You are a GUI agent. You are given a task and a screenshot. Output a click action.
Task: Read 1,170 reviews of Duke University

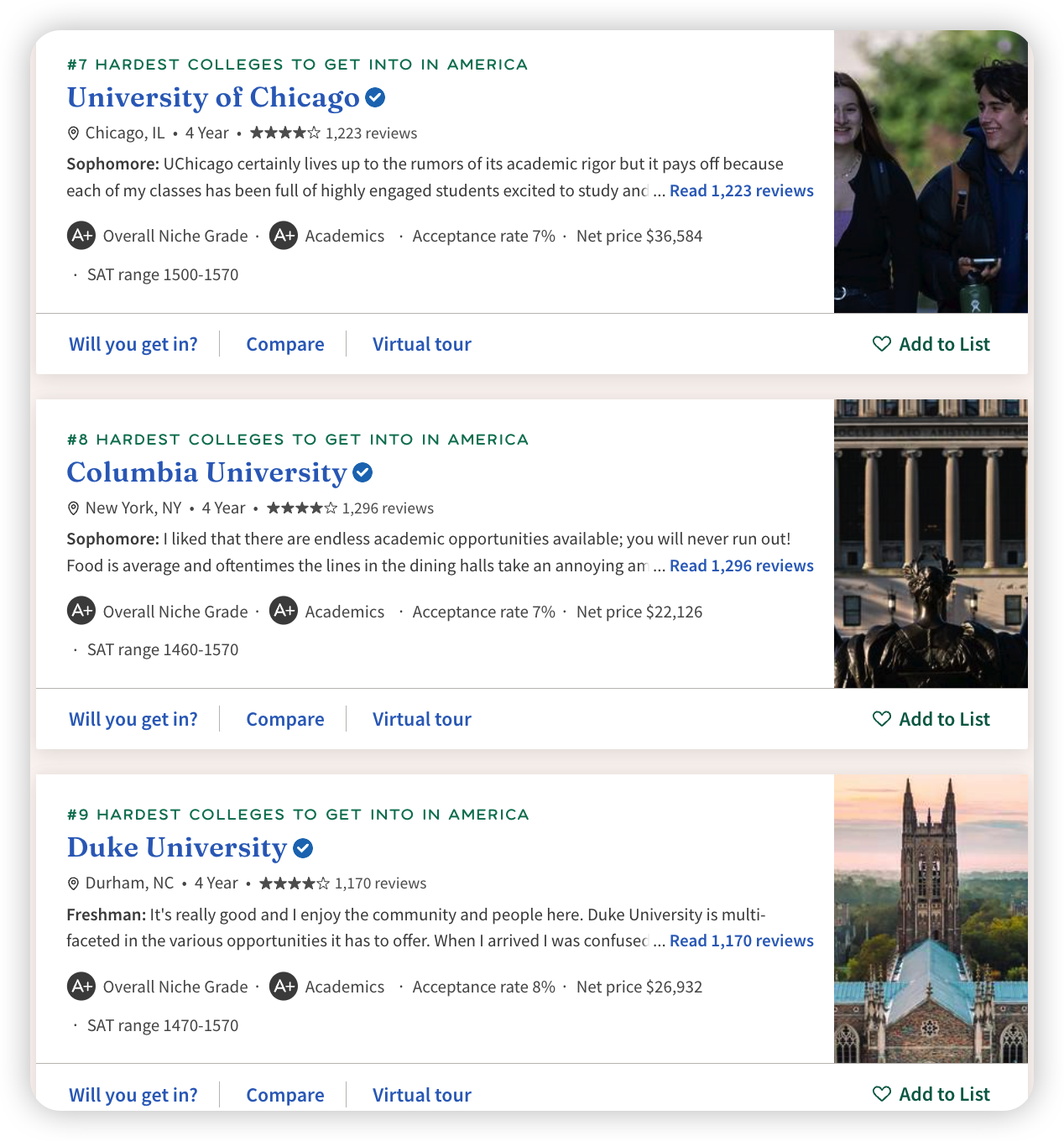coord(742,940)
